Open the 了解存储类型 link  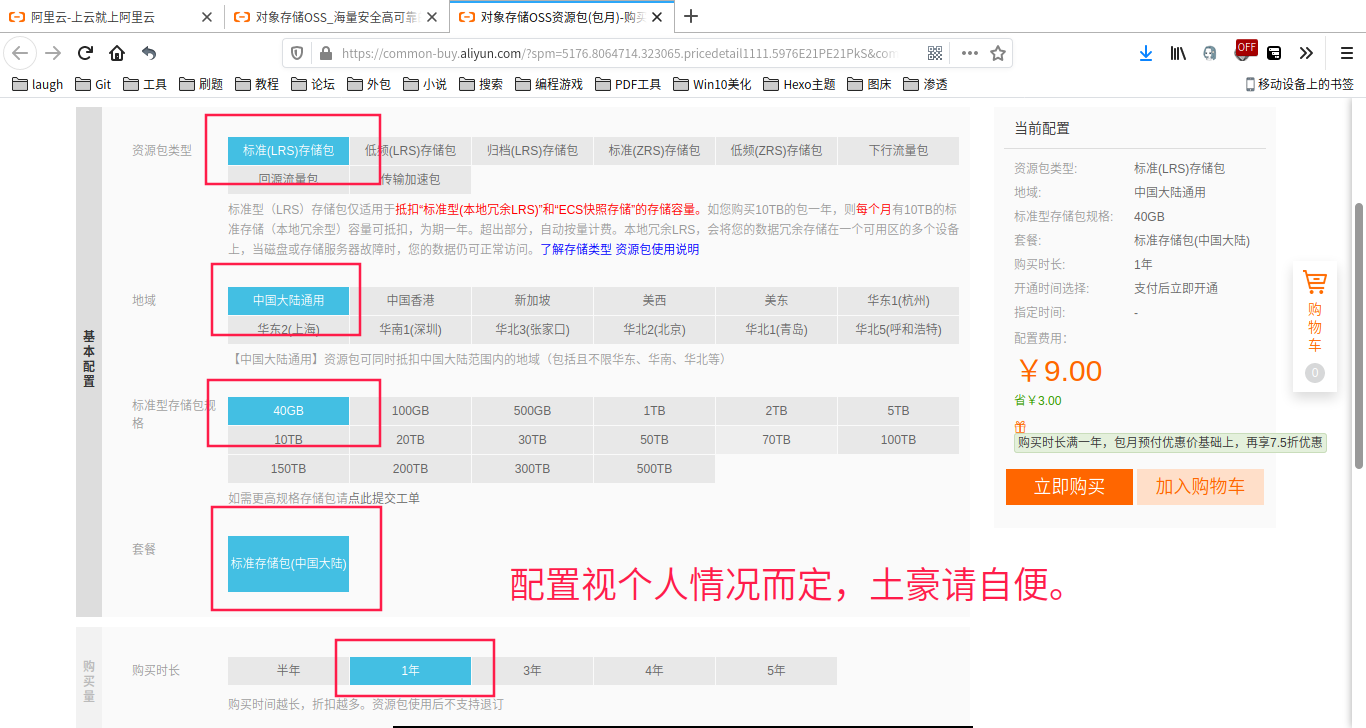(x=575, y=249)
